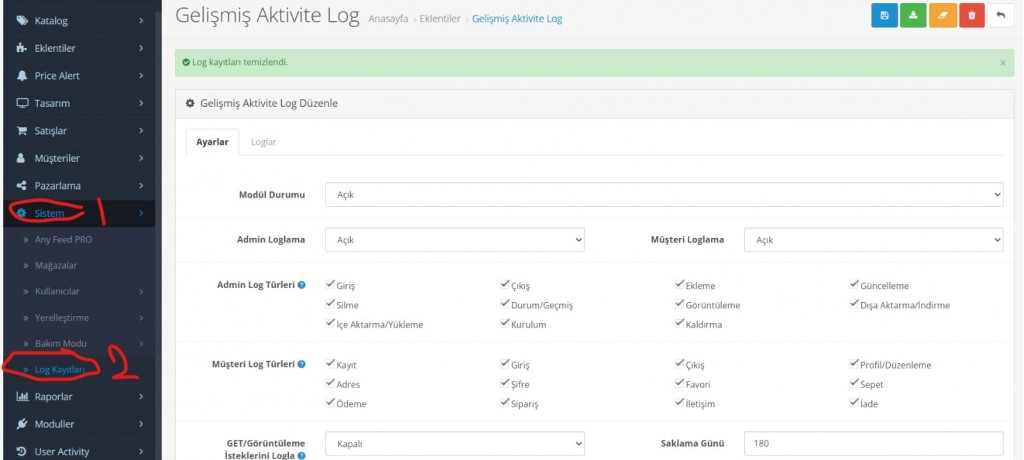Click the help icon beside Müşteri Log Türleri

[302, 365]
